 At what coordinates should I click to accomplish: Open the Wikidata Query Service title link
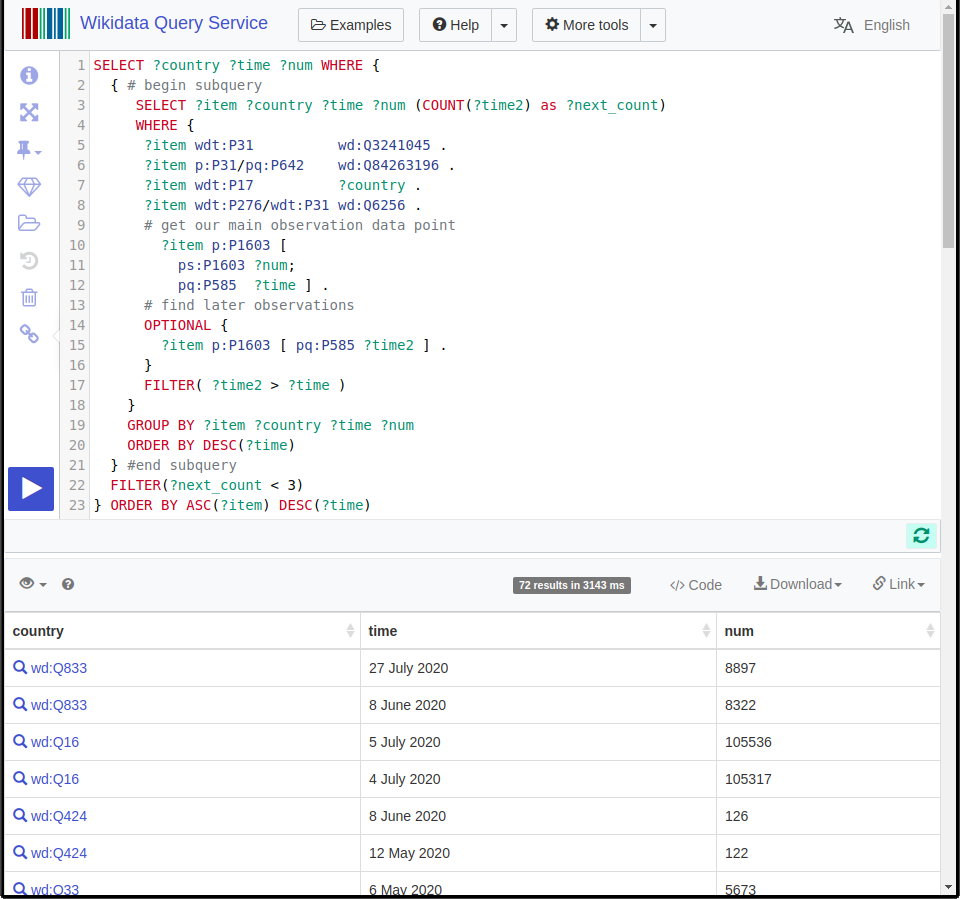coord(174,23)
